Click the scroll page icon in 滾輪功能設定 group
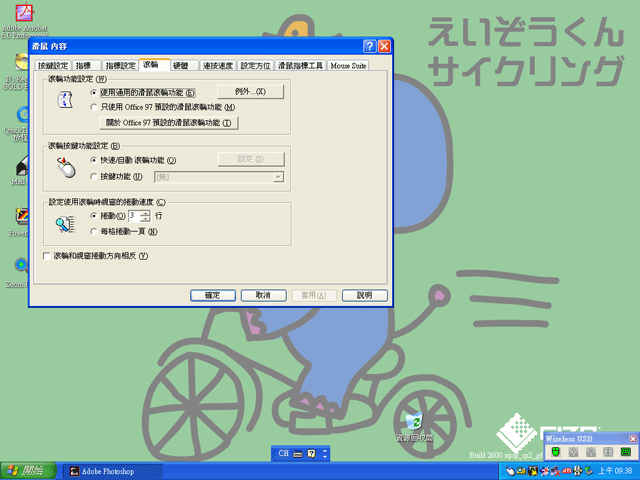Screen dimensions: 640x480 pos(65,100)
